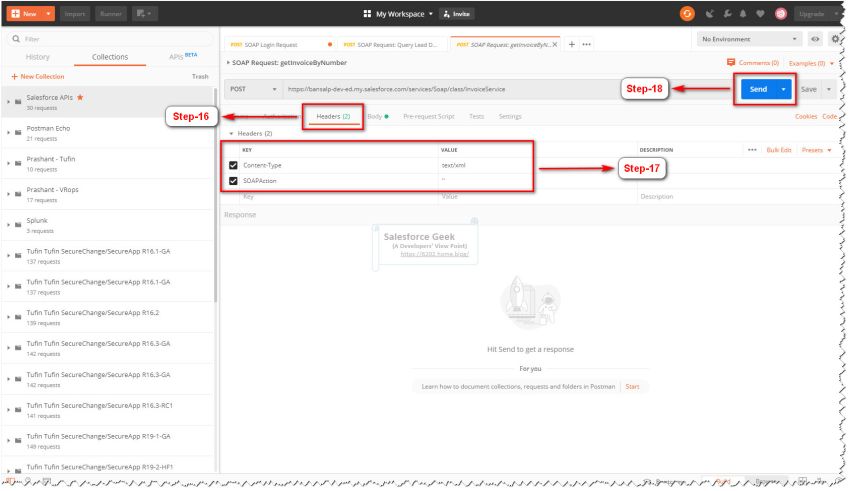Screen dimensions: 850x491
Task: Switch to SOAP Request: Query Lead tab
Action: 393,44
